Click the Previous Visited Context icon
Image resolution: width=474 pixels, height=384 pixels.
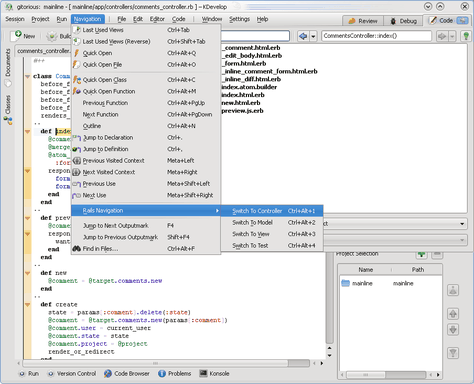[x=77, y=161]
